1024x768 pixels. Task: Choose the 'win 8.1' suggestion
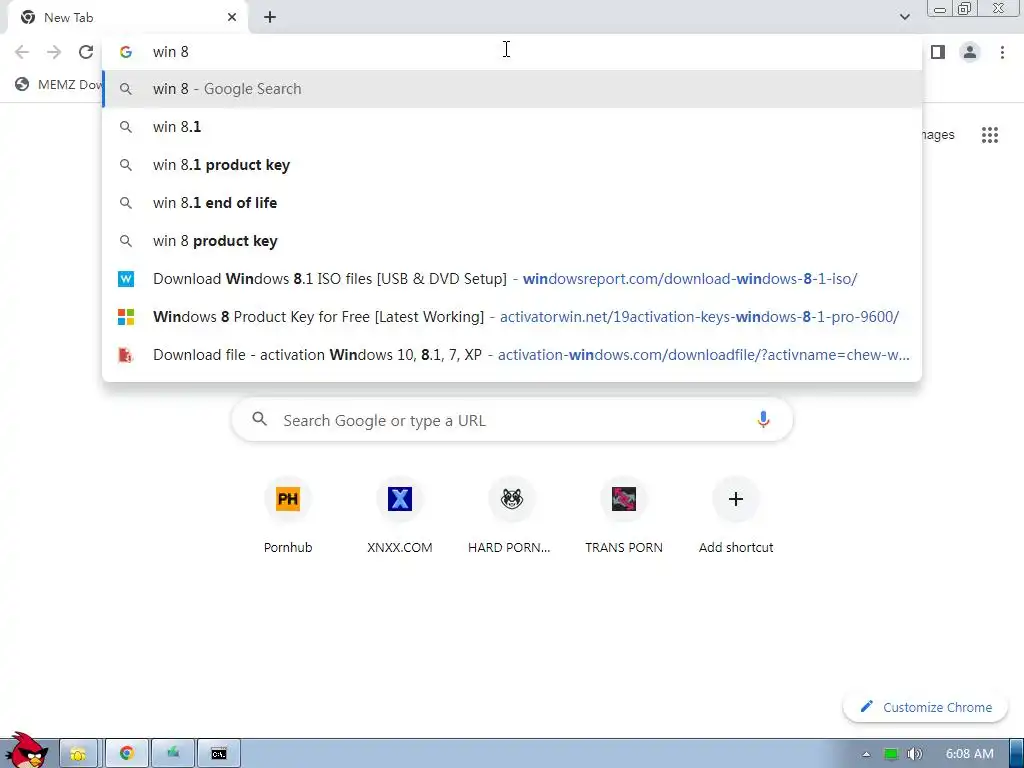pos(512,127)
